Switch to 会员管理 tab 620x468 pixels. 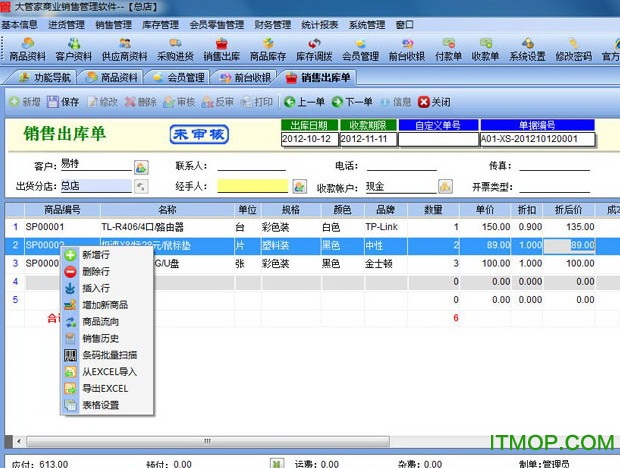[179, 77]
